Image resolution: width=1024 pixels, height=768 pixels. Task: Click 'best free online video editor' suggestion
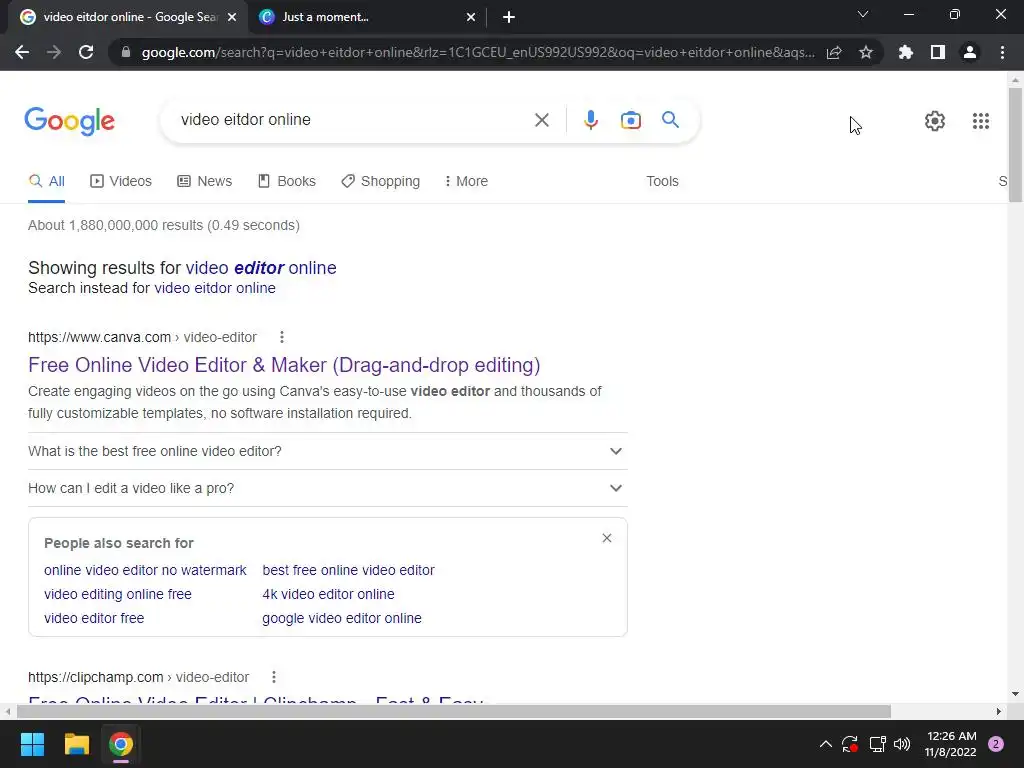tap(348, 570)
